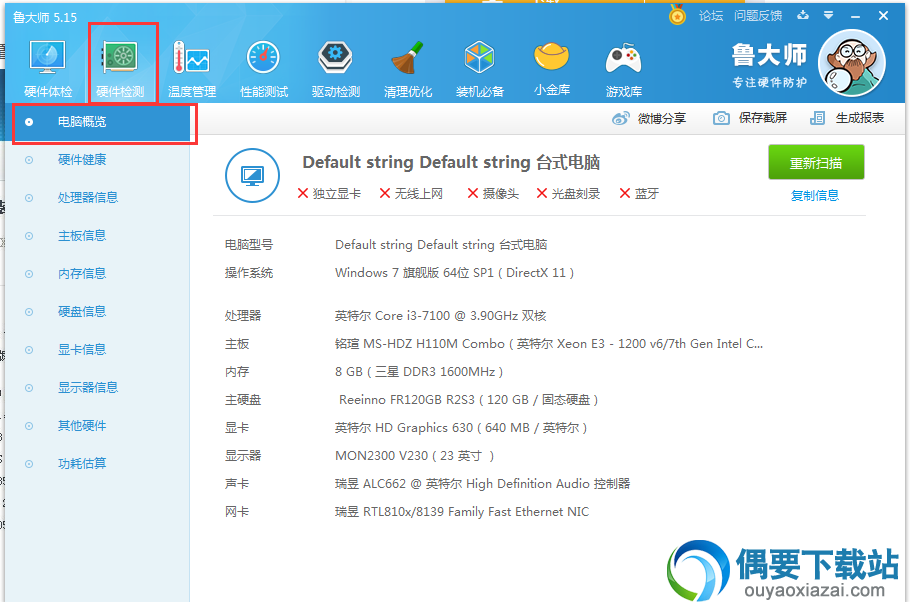Open 小金库 treasury

(551, 69)
